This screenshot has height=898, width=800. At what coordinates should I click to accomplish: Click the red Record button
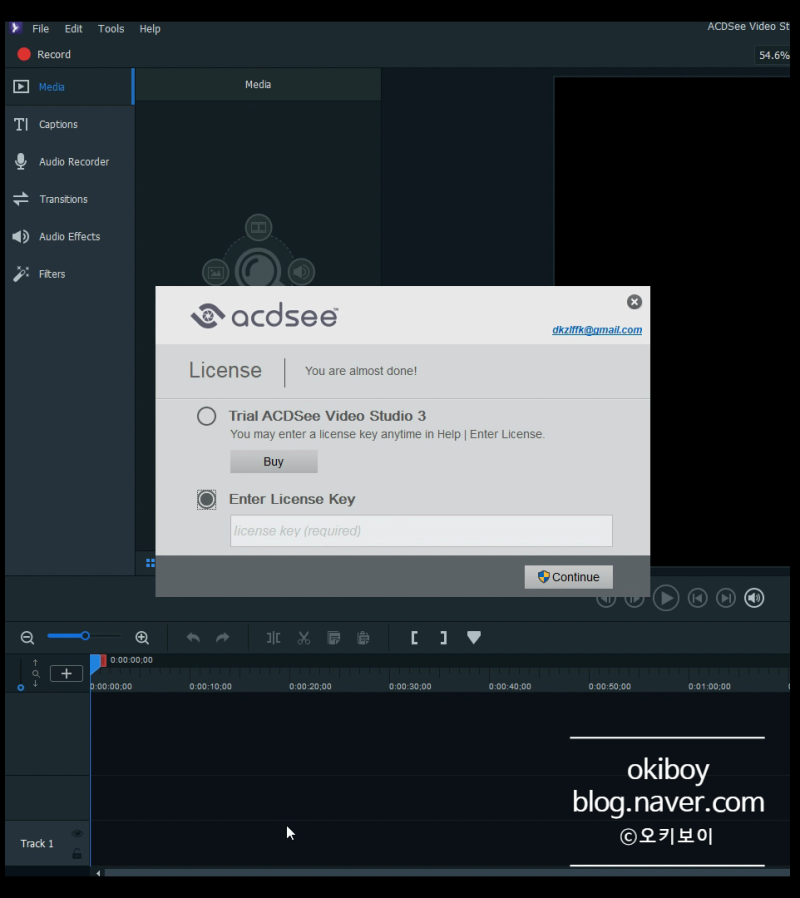point(44,54)
